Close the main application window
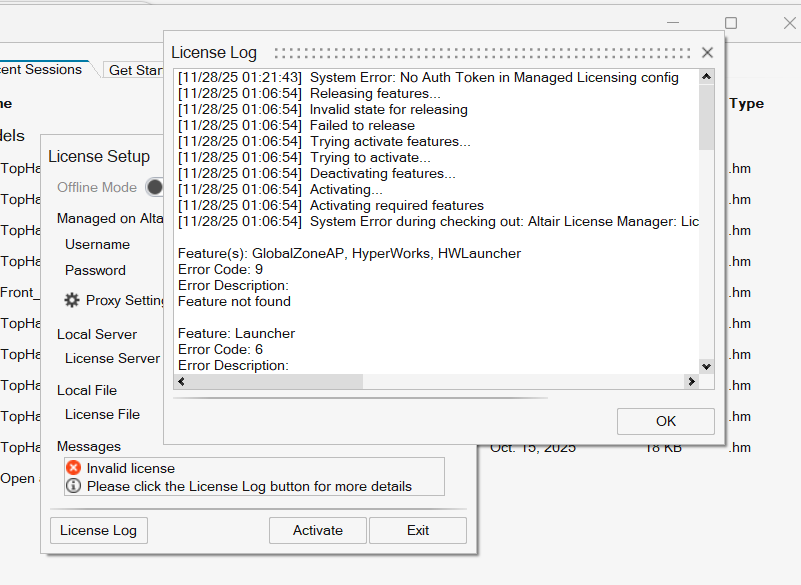This screenshot has height=585, width=801. pyautogui.click(x=790, y=23)
